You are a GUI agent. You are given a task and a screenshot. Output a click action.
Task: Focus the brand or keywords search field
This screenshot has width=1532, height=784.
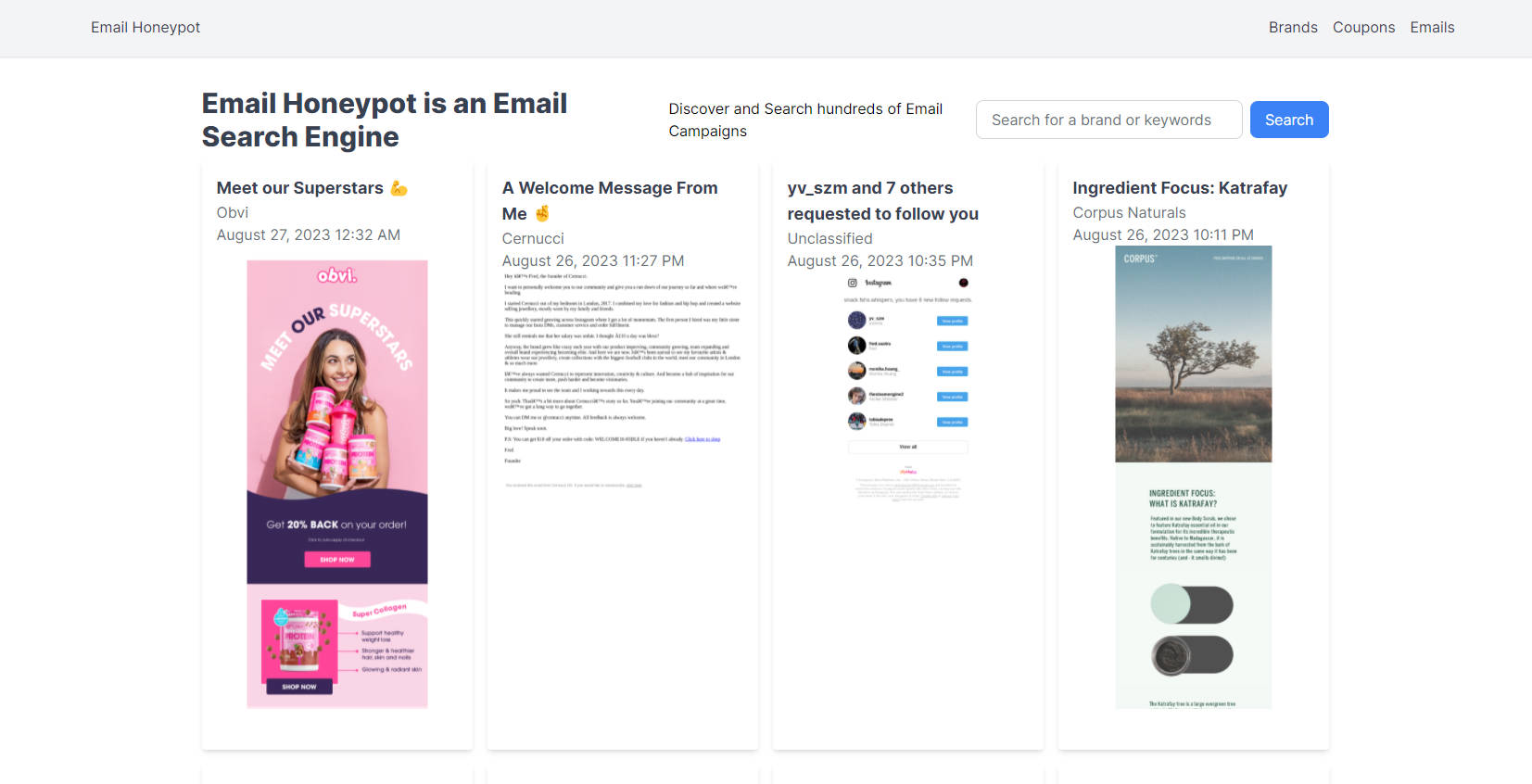[1108, 120]
